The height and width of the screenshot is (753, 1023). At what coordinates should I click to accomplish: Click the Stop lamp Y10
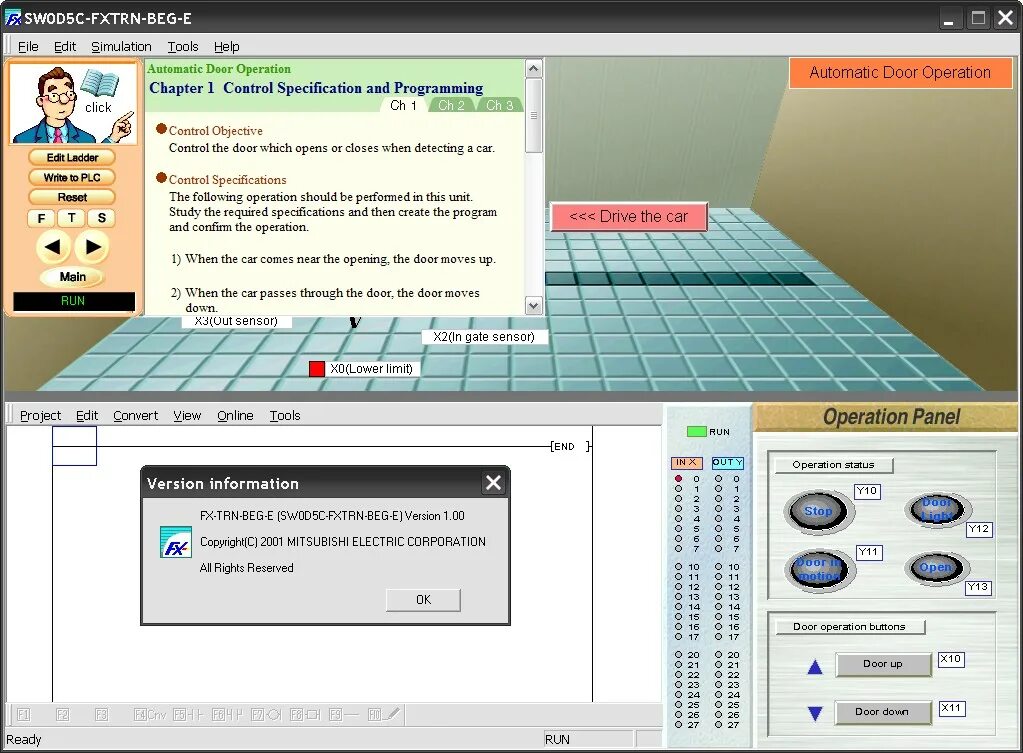pyautogui.click(x=818, y=511)
